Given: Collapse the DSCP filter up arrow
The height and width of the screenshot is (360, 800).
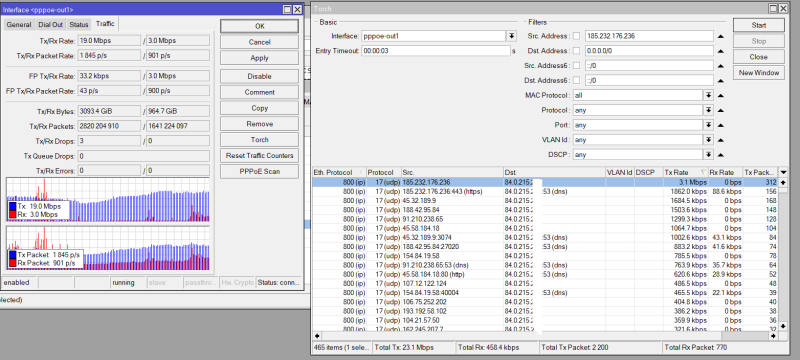Looking at the screenshot, I should [x=721, y=155].
